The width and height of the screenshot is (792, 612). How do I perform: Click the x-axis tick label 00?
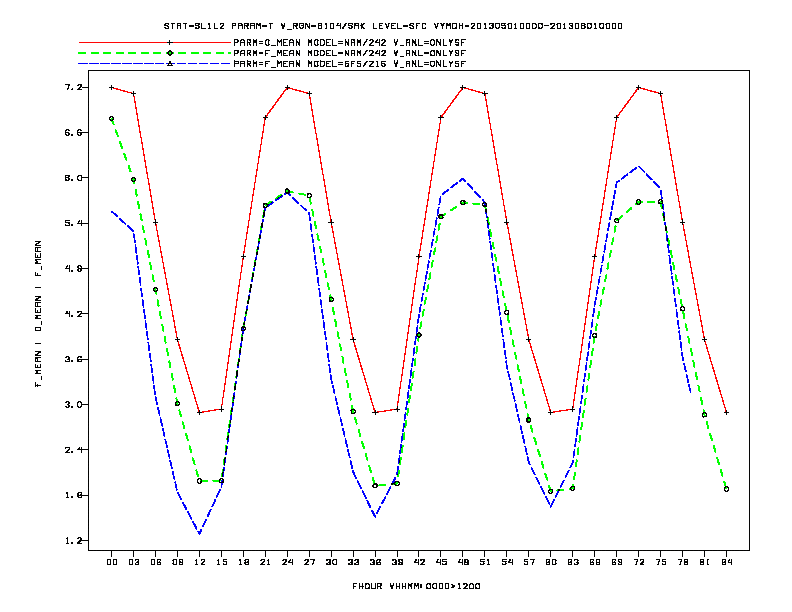tap(112, 562)
